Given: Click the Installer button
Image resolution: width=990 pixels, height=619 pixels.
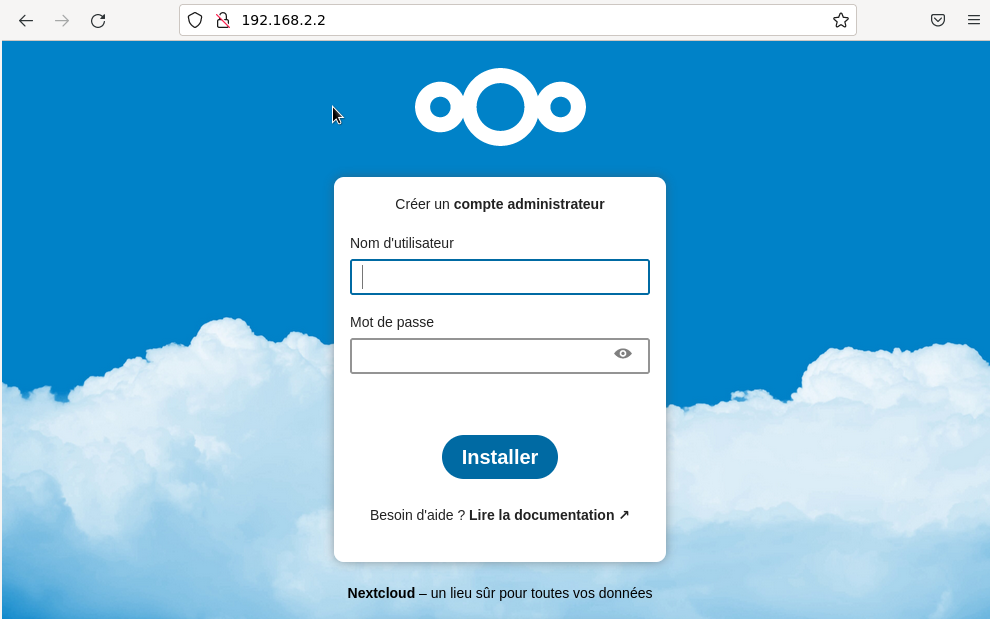Looking at the screenshot, I should (x=499, y=457).
